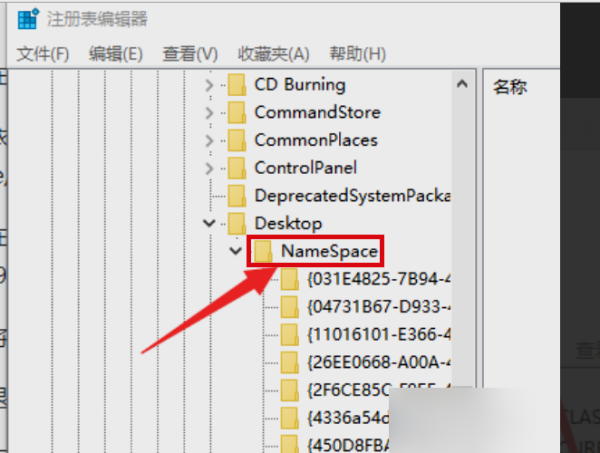Select the {450D8FBA subkey label
The height and width of the screenshot is (453, 600).
pos(348,445)
